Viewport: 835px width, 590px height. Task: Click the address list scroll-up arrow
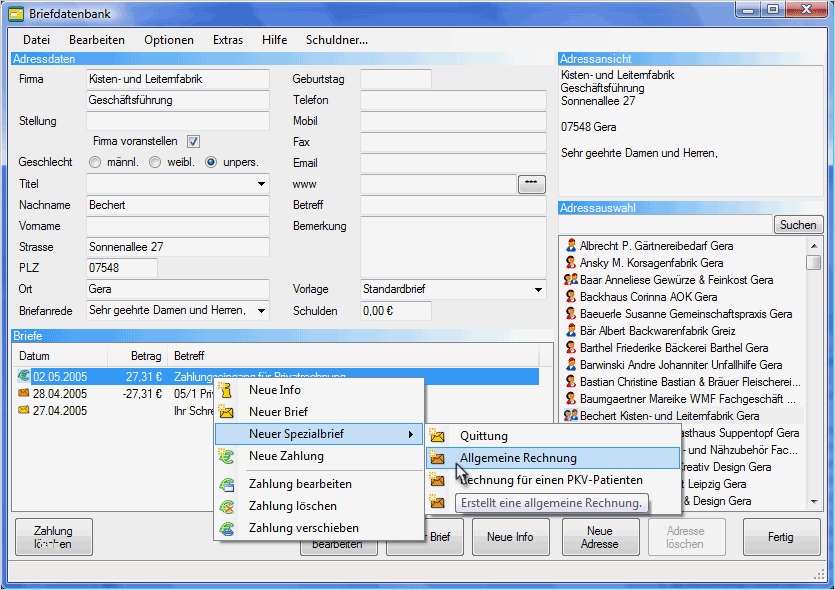pyautogui.click(x=813, y=245)
